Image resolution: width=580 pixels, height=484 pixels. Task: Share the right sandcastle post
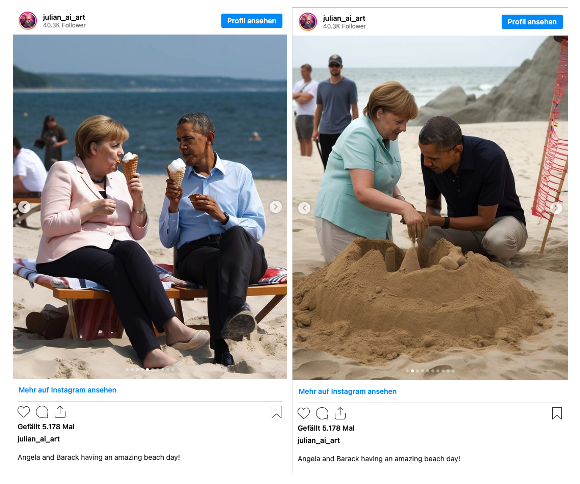tap(341, 413)
